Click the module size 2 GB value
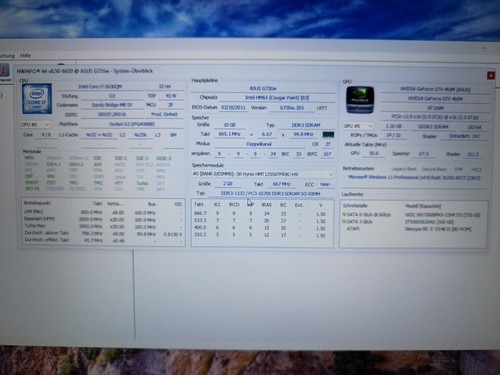The height and width of the screenshot is (375, 500). [x=228, y=184]
